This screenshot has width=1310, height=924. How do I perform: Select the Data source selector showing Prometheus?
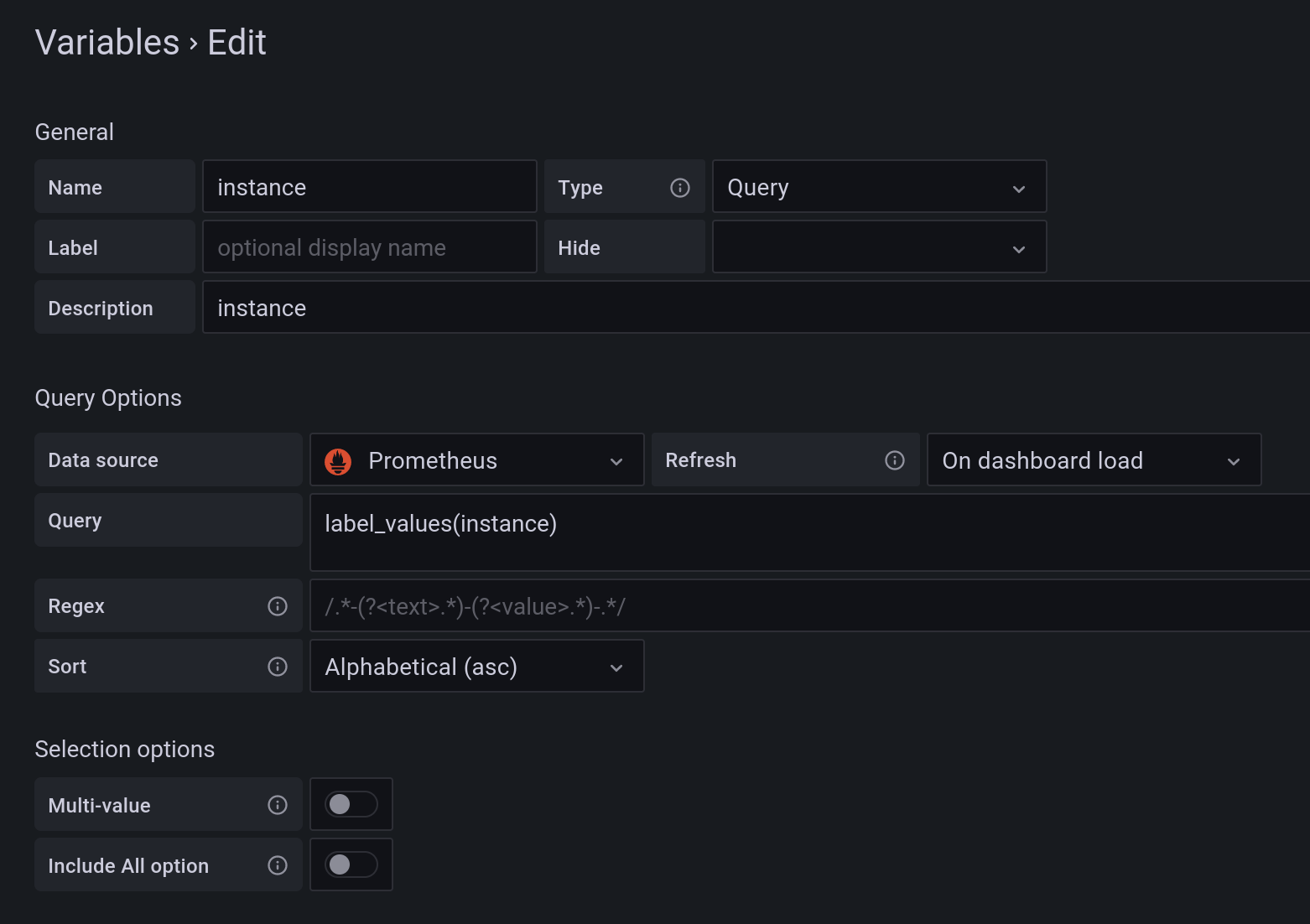tap(476, 459)
